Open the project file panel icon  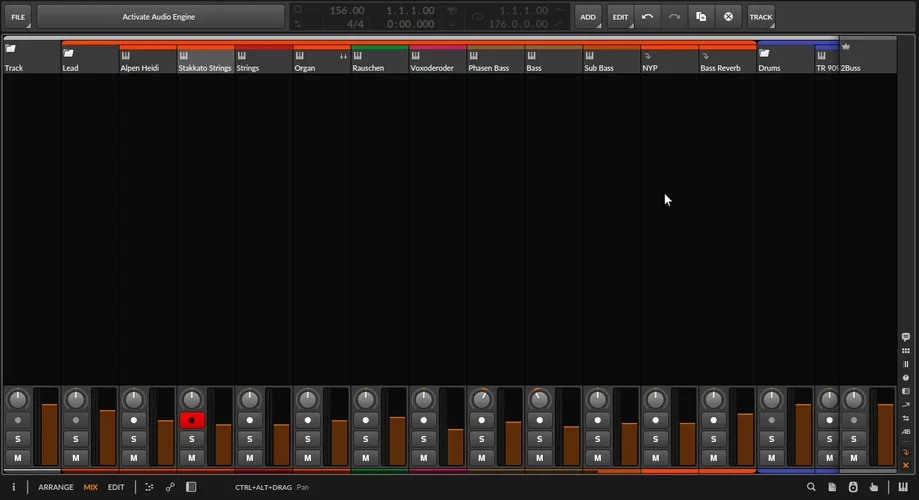(x=832, y=487)
